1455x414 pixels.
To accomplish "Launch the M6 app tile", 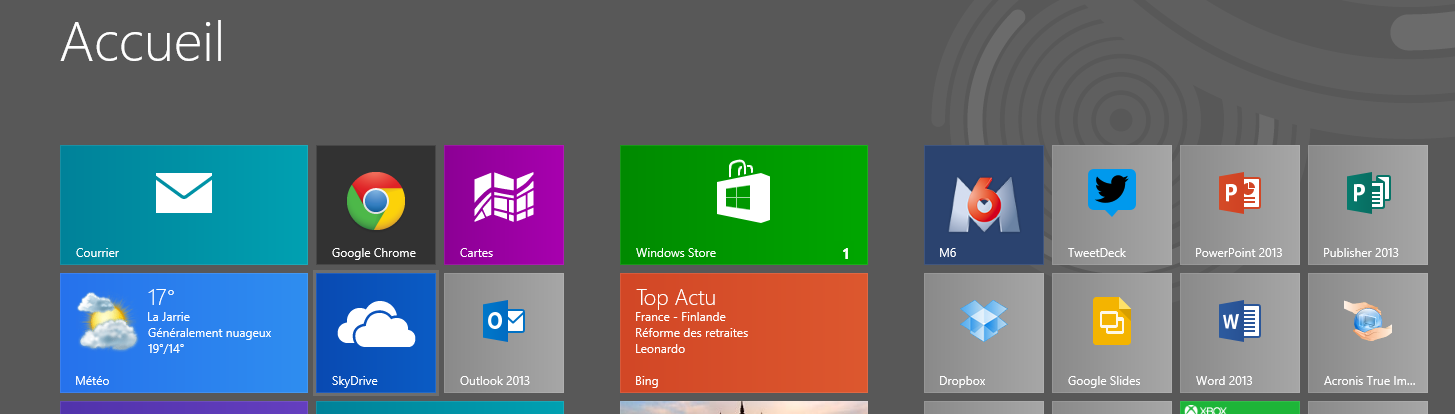I will pyautogui.click(x=984, y=205).
